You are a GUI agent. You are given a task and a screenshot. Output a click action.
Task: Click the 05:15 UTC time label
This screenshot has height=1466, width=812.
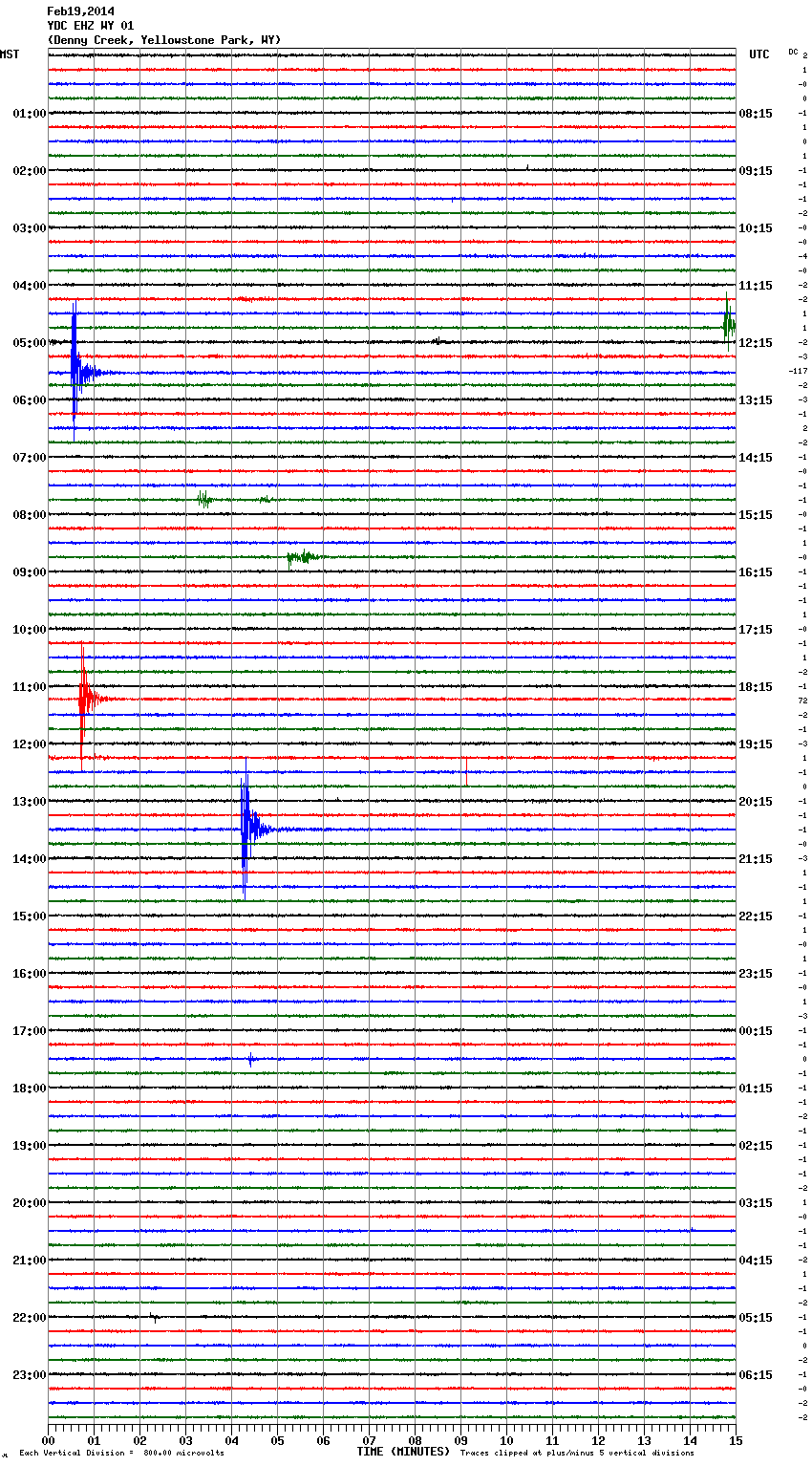coord(756,1318)
